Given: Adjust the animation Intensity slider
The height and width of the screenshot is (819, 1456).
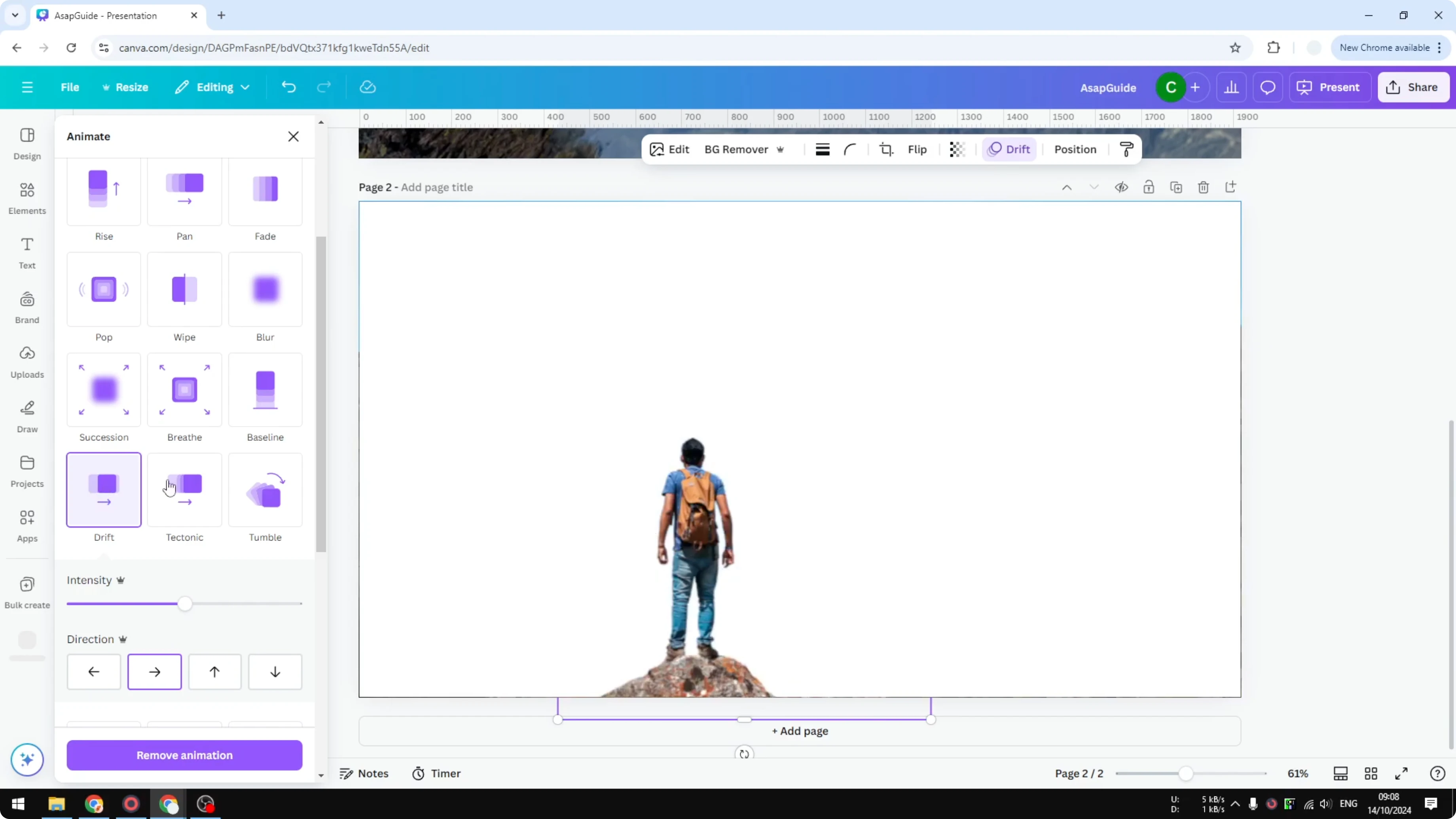Looking at the screenshot, I should [184, 604].
